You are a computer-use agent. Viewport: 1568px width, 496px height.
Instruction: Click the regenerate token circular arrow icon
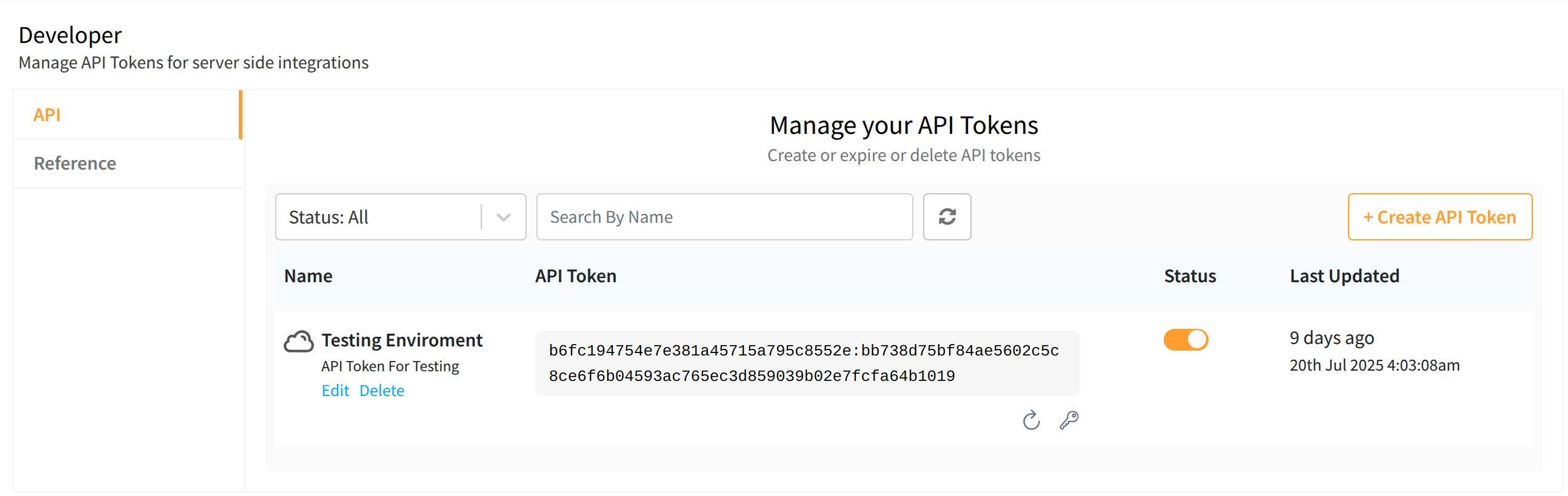1031,420
